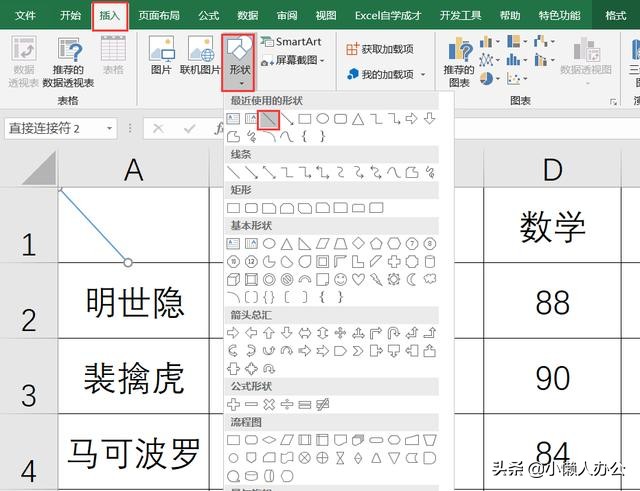Switch to the Page Layout (页面布局) tab
The height and width of the screenshot is (491, 640).
(x=159, y=16)
